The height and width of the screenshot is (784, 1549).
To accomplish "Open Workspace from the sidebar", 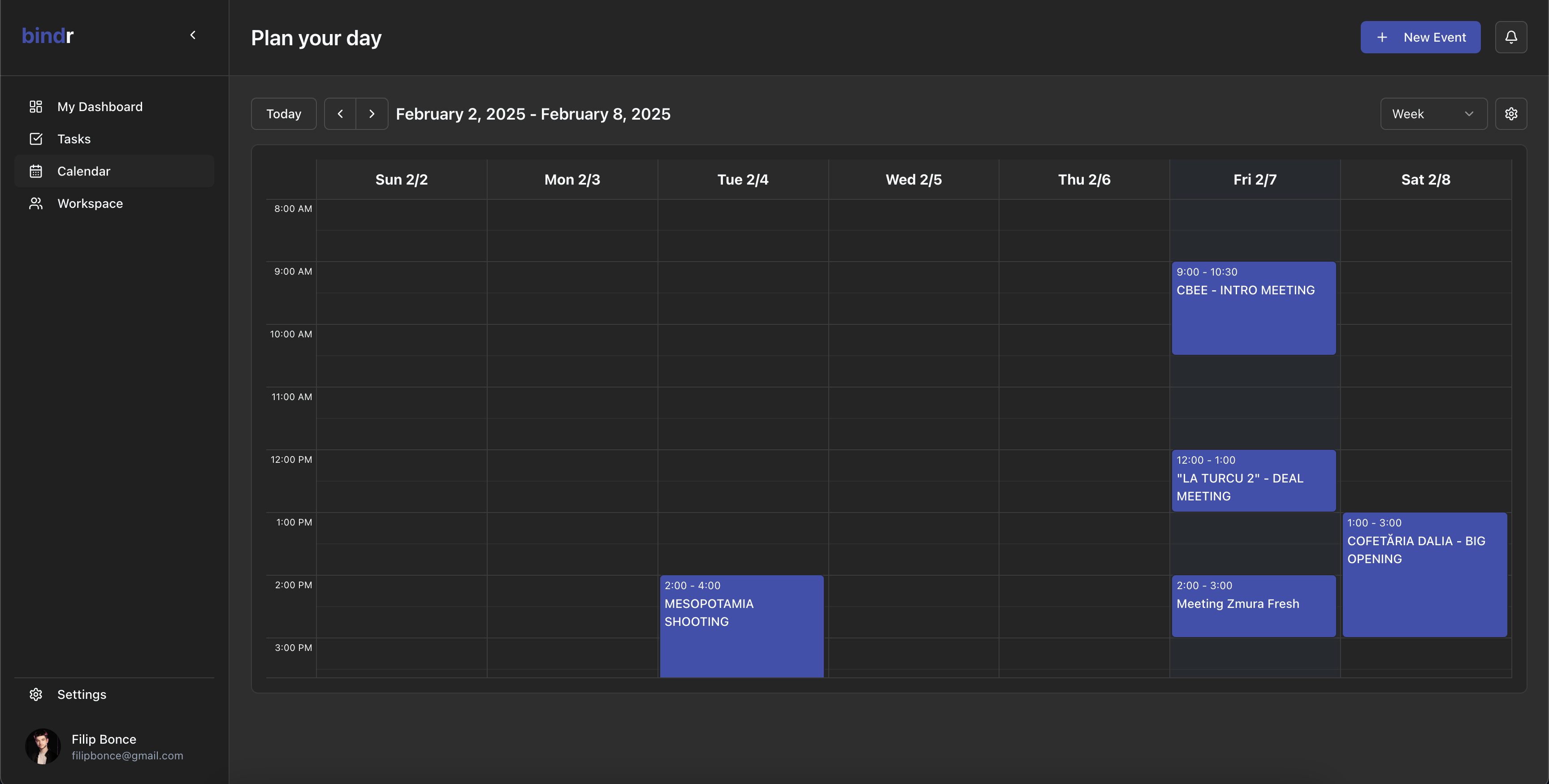I will (x=90, y=203).
